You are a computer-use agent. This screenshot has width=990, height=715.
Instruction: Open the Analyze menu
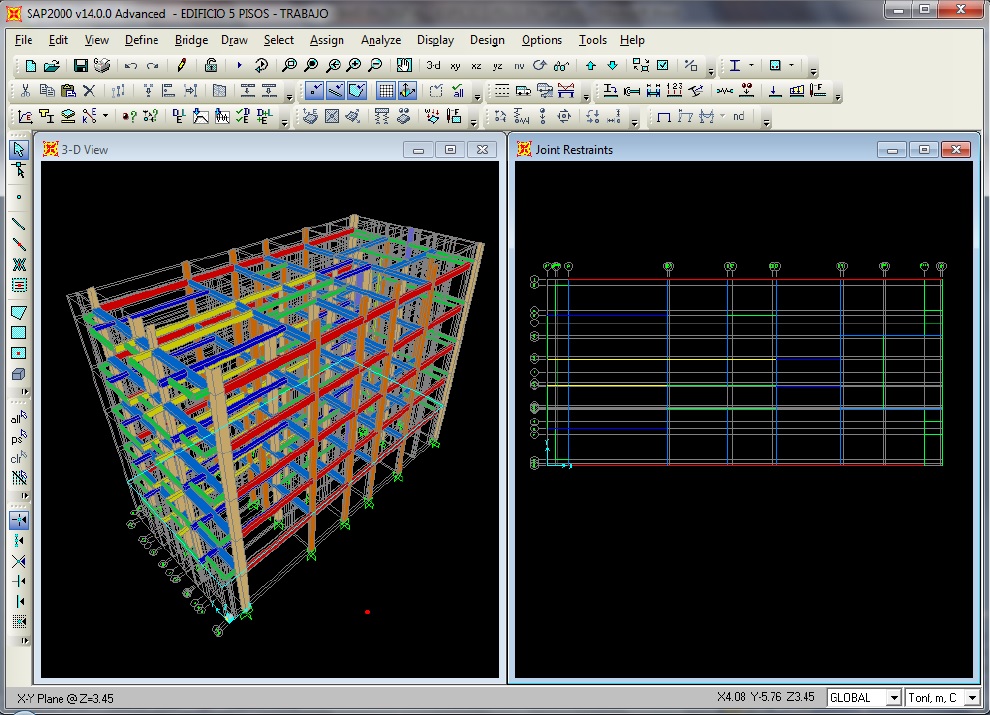(381, 40)
